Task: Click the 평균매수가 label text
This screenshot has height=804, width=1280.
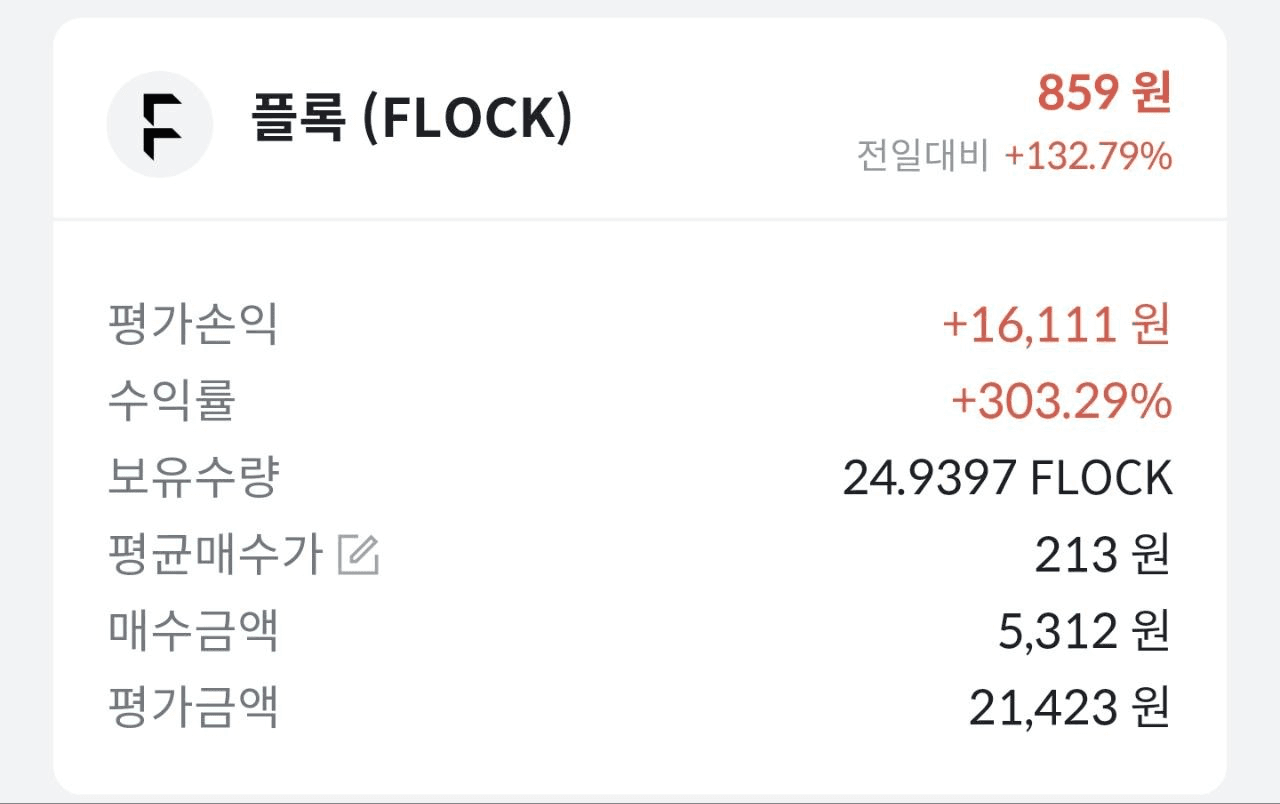Action: click(215, 555)
